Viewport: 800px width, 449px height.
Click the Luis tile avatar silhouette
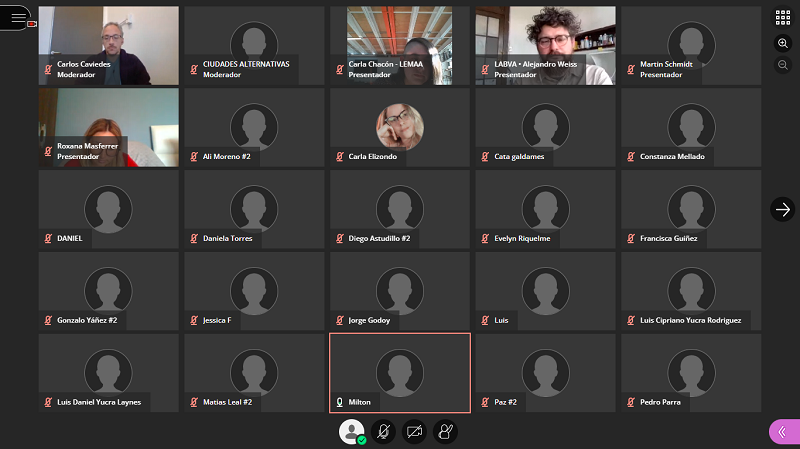click(545, 291)
